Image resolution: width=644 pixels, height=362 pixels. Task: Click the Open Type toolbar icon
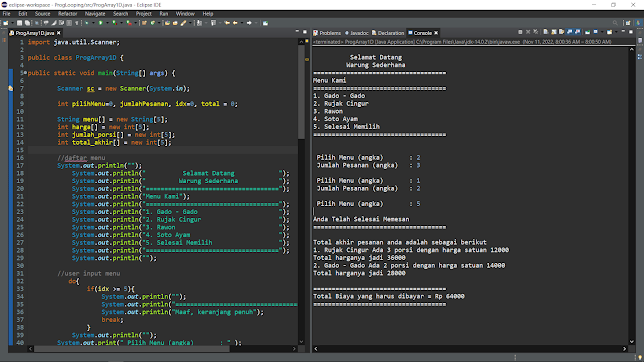tap(167, 23)
